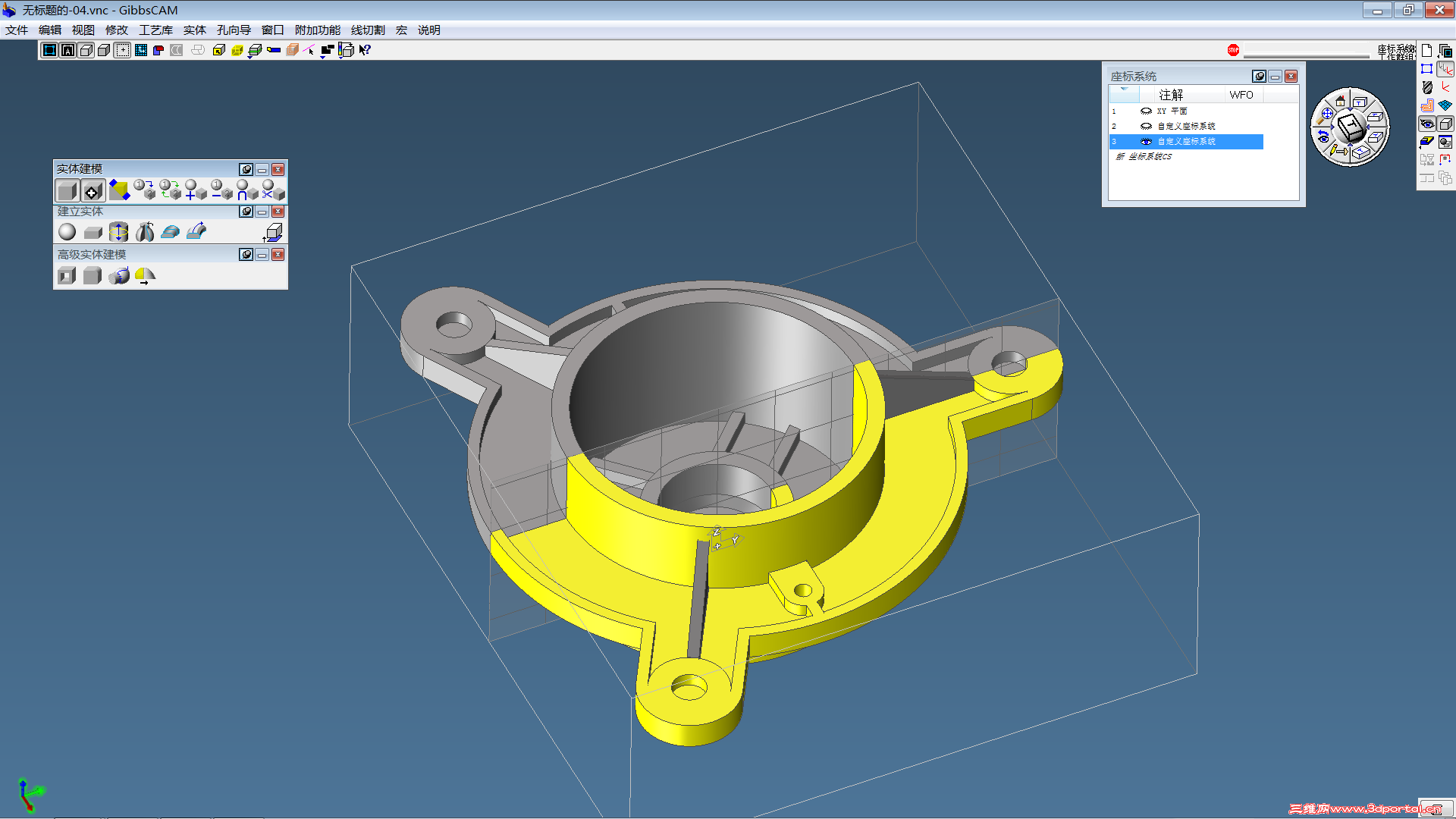Collapse the 高级实体建模 palette
Image resolution: width=1456 pixels, height=819 pixels.
pyautogui.click(x=262, y=255)
